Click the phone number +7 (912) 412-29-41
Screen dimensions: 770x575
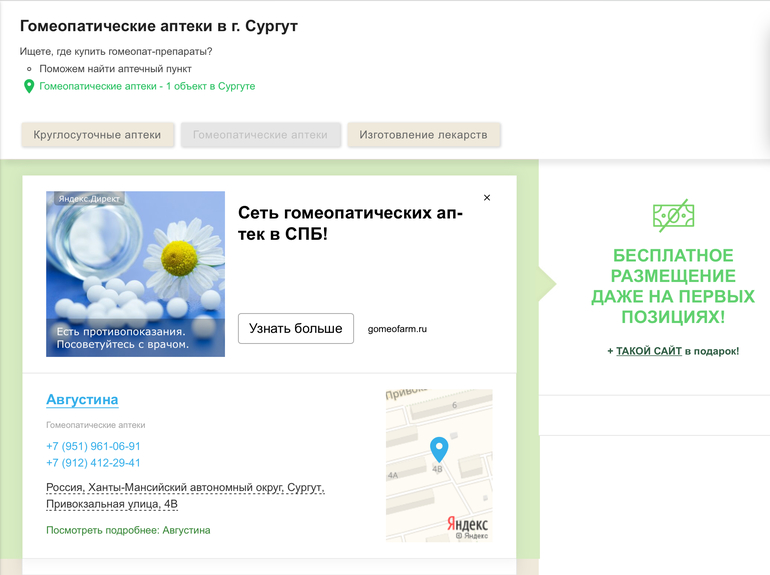pyautogui.click(x=93, y=463)
